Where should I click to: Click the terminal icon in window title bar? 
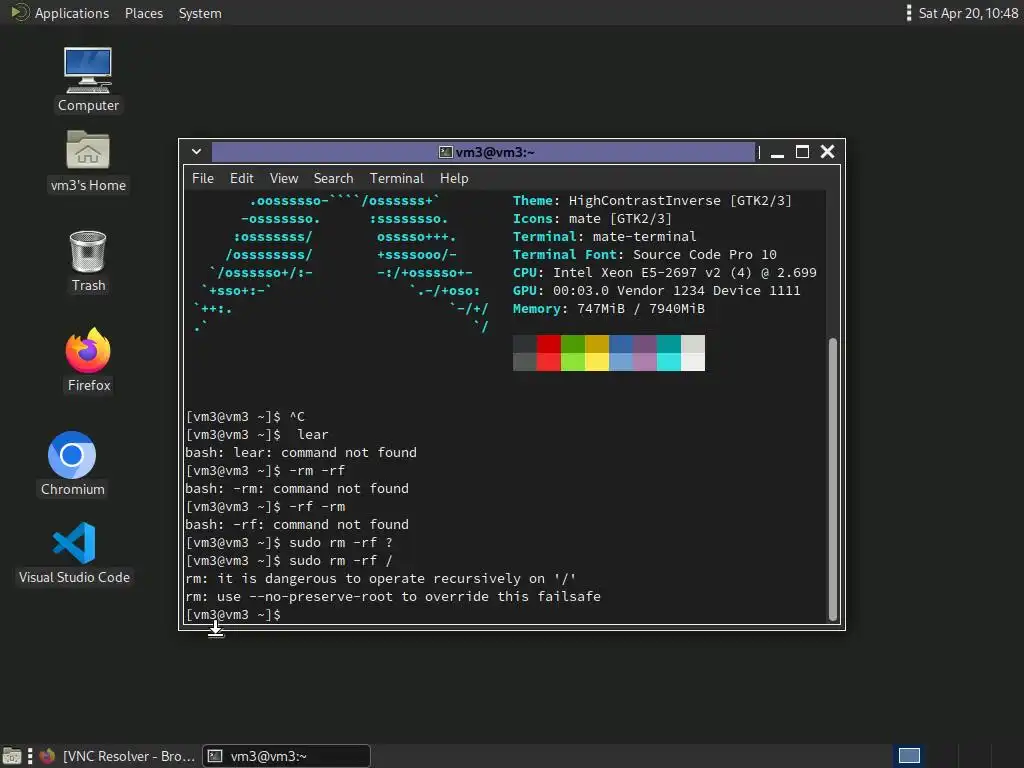(x=445, y=152)
